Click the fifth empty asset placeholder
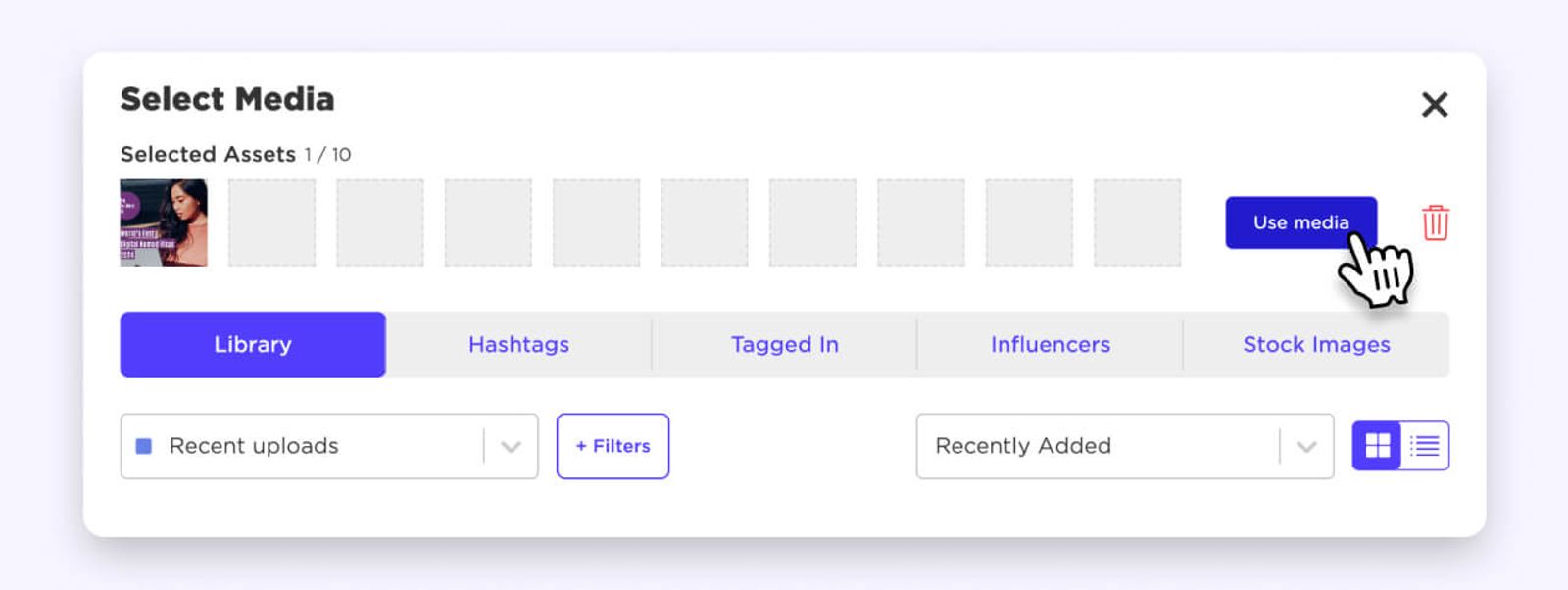 [705, 222]
